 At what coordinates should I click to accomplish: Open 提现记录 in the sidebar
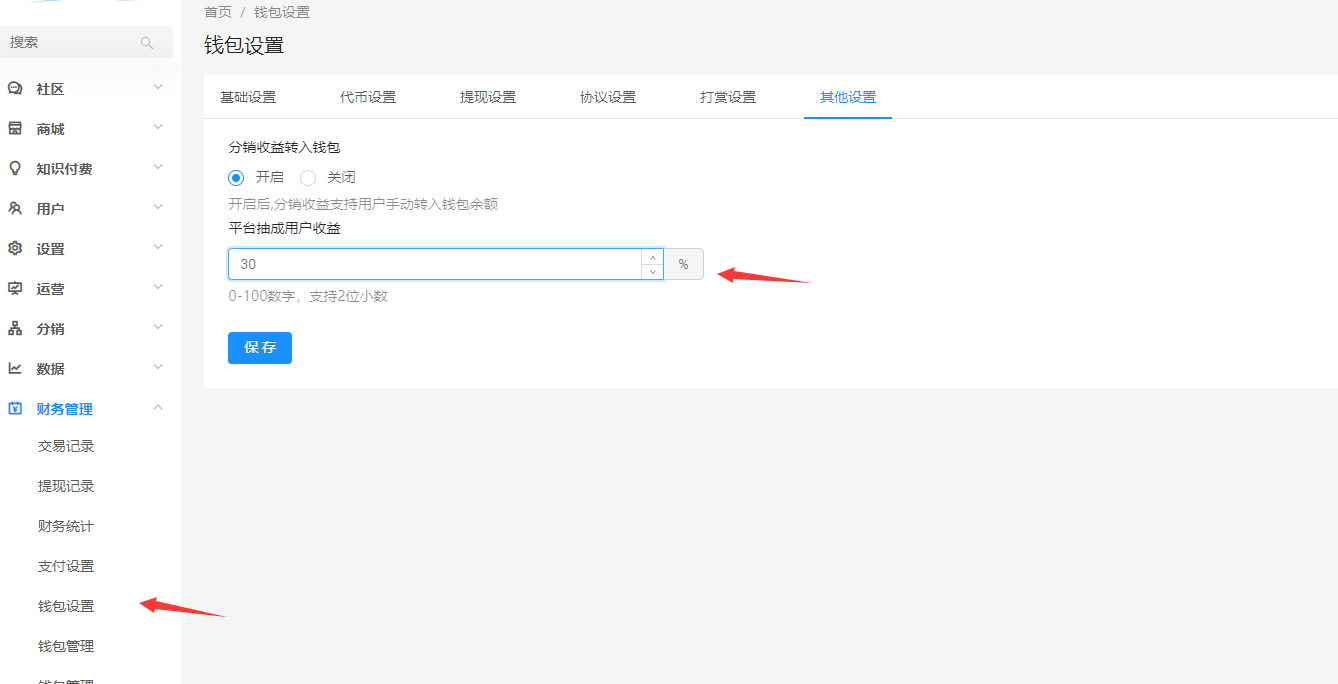tap(66, 486)
